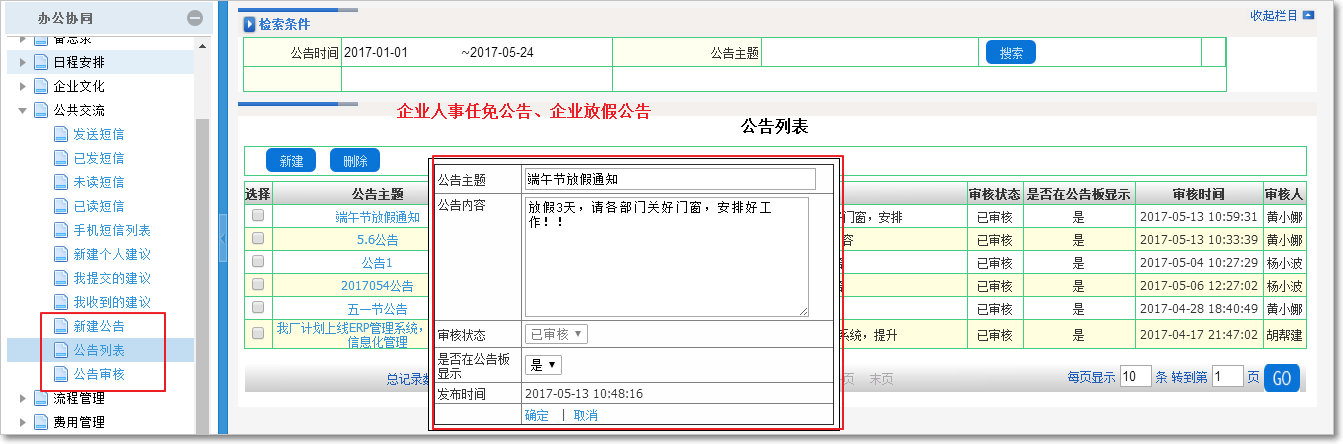The width and height of the screenshot is (1343, 444).
Task: Click the timestamp 2017-05-04 10:27:29
Action: pos(1198,262)
